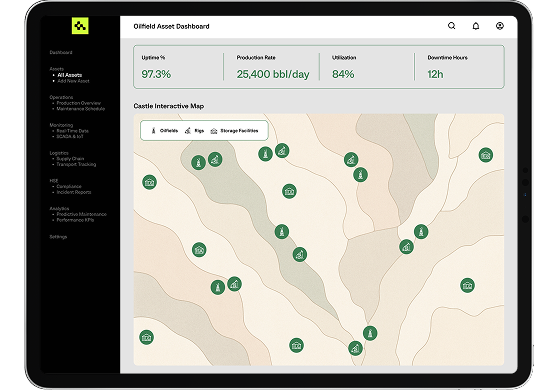Select the rig marker nearest the legend's right edge
Image resolution: width=560 pixels, height=391 pixels.
pos(282,151)
